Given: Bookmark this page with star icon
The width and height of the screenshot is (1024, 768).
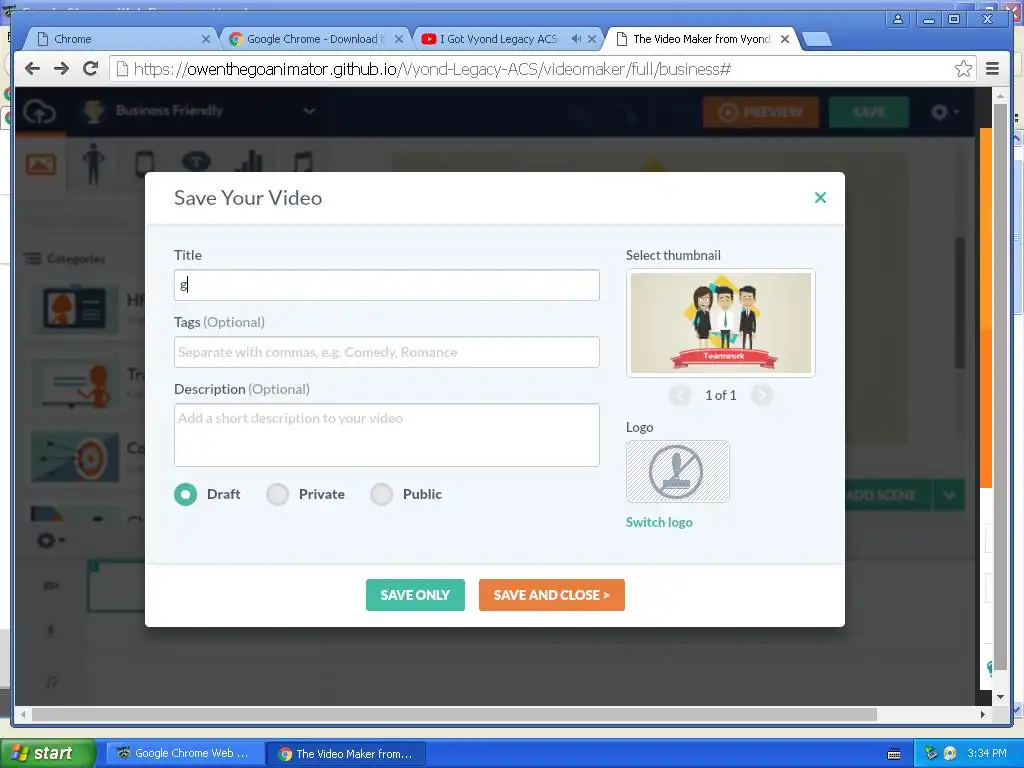Looking at the screenshot, I should 963,69.
